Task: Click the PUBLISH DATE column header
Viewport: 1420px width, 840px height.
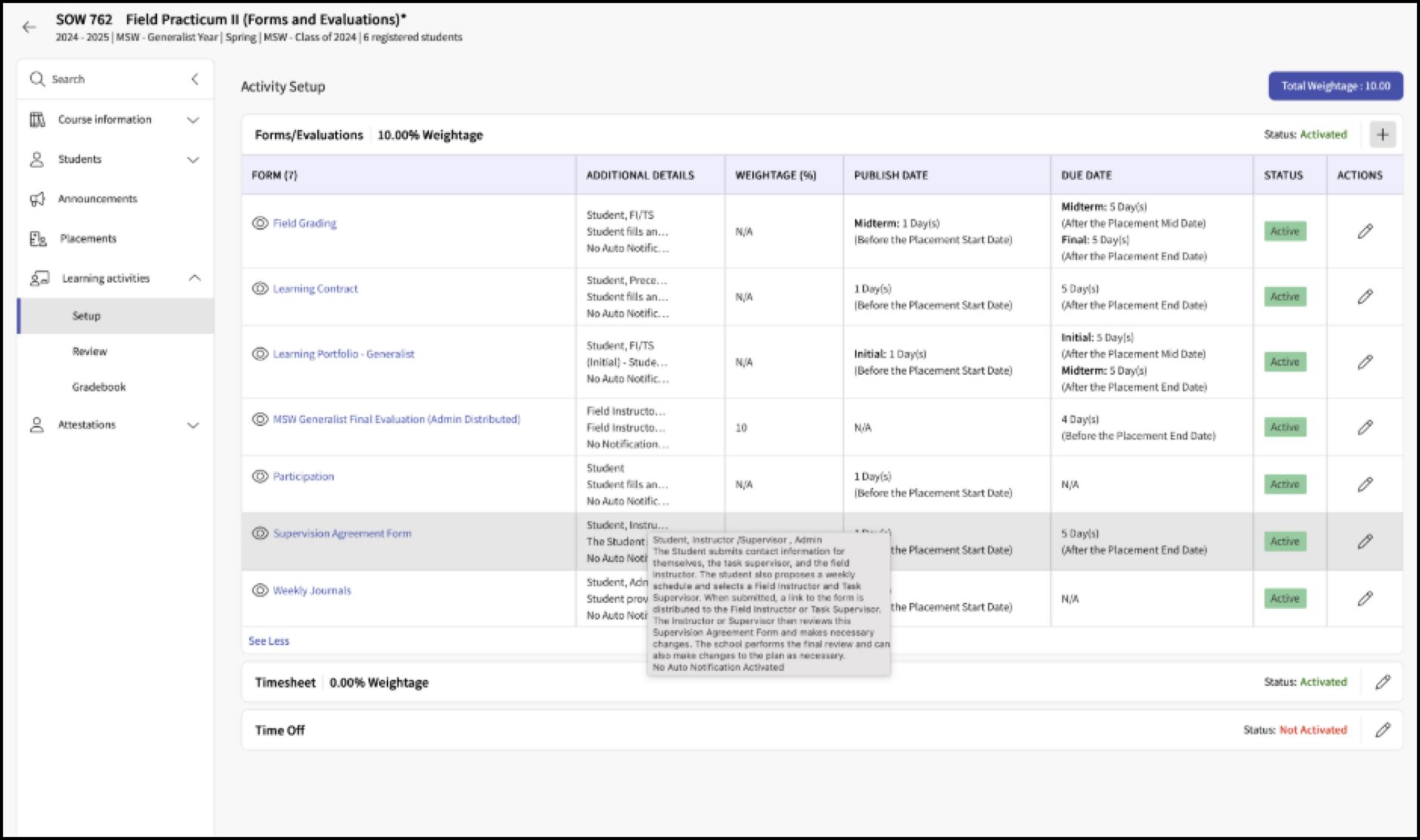Action: [891, 175]
